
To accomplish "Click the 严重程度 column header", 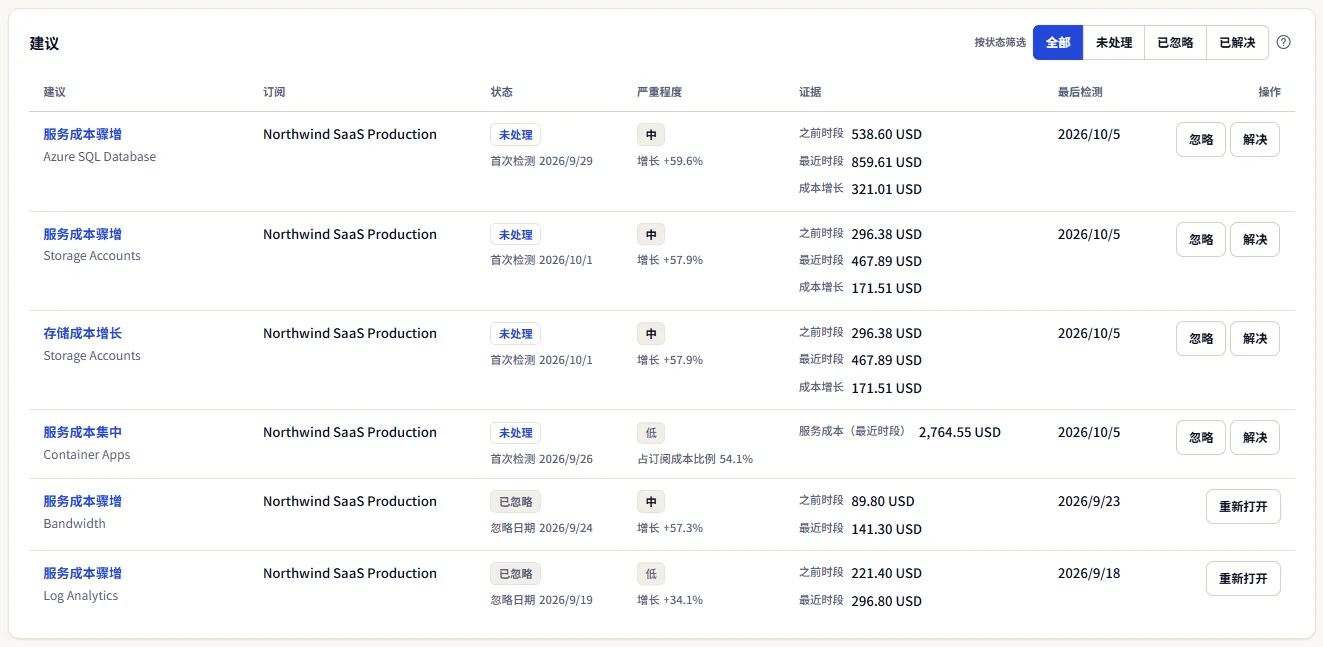I will 659,92.
